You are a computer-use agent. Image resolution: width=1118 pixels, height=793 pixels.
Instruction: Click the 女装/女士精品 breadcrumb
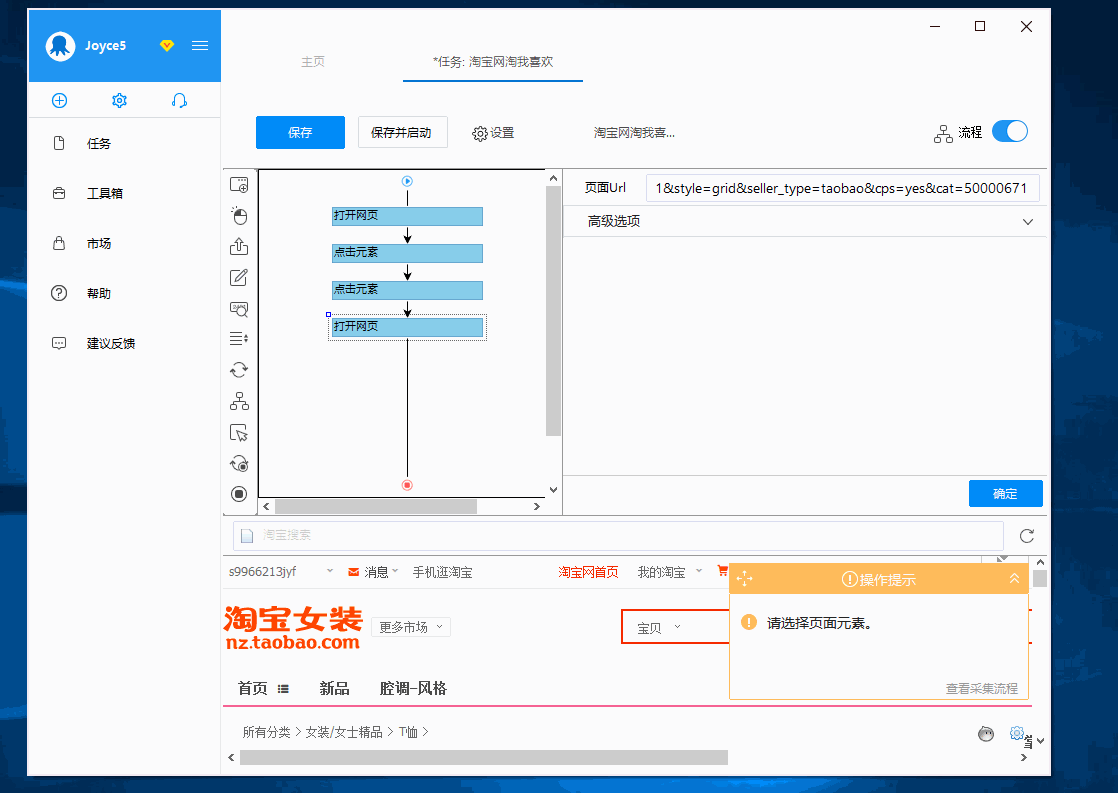coord(344,732)
